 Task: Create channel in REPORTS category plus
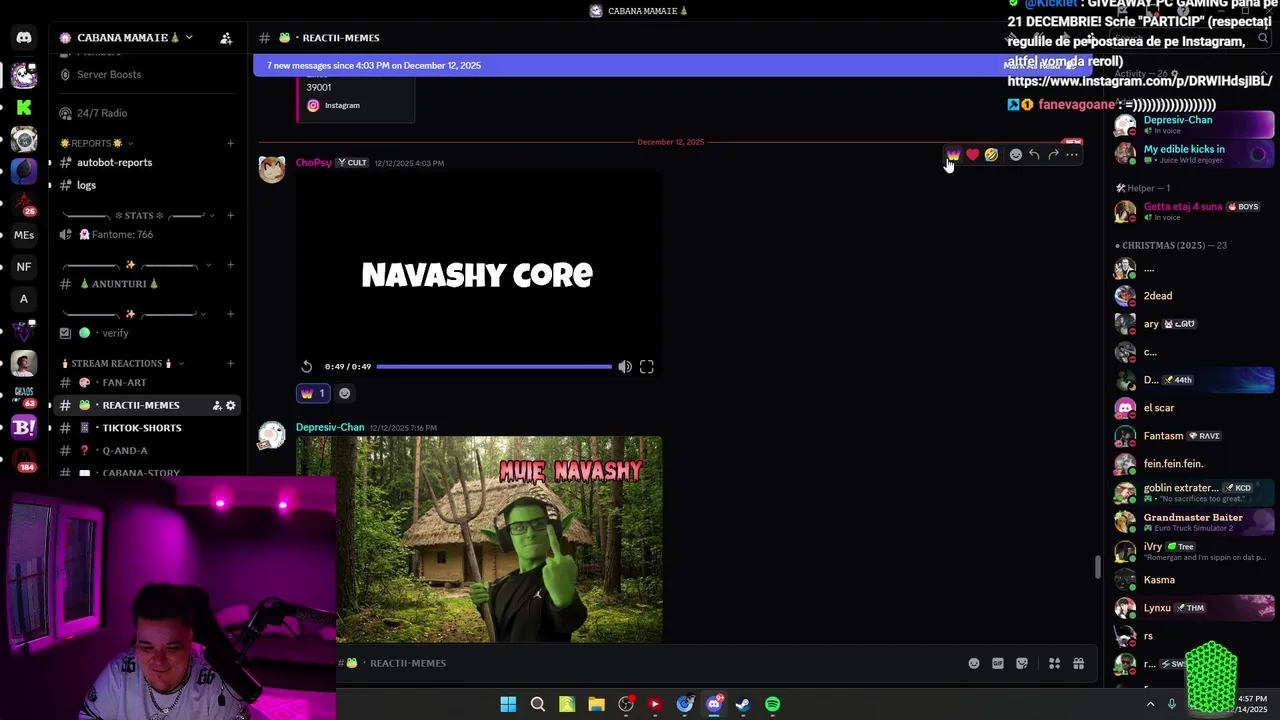230,143
